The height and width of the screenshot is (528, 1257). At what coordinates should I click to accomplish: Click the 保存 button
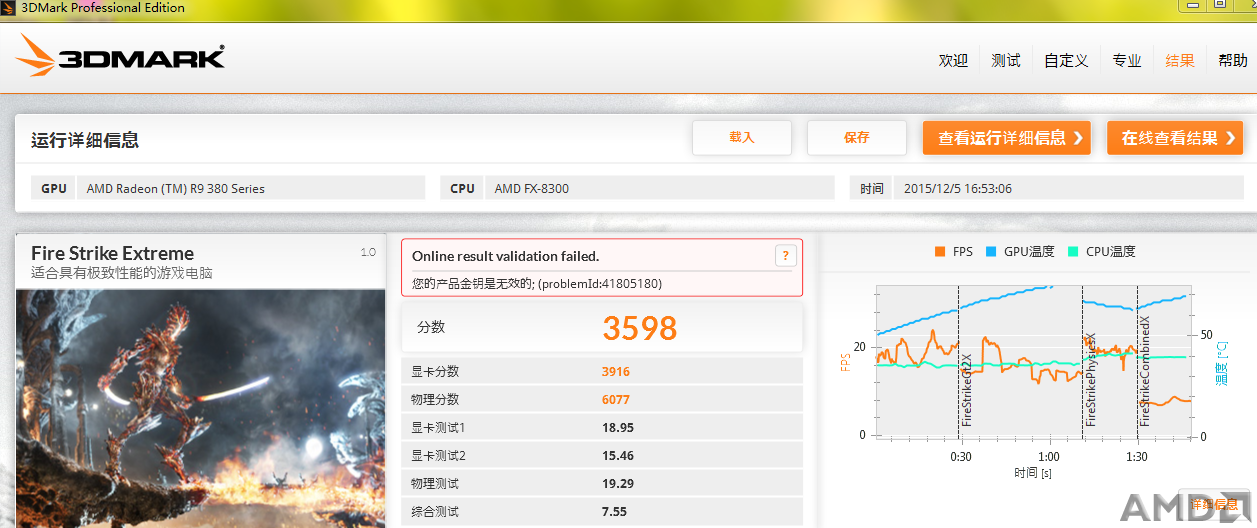(857, 138)
